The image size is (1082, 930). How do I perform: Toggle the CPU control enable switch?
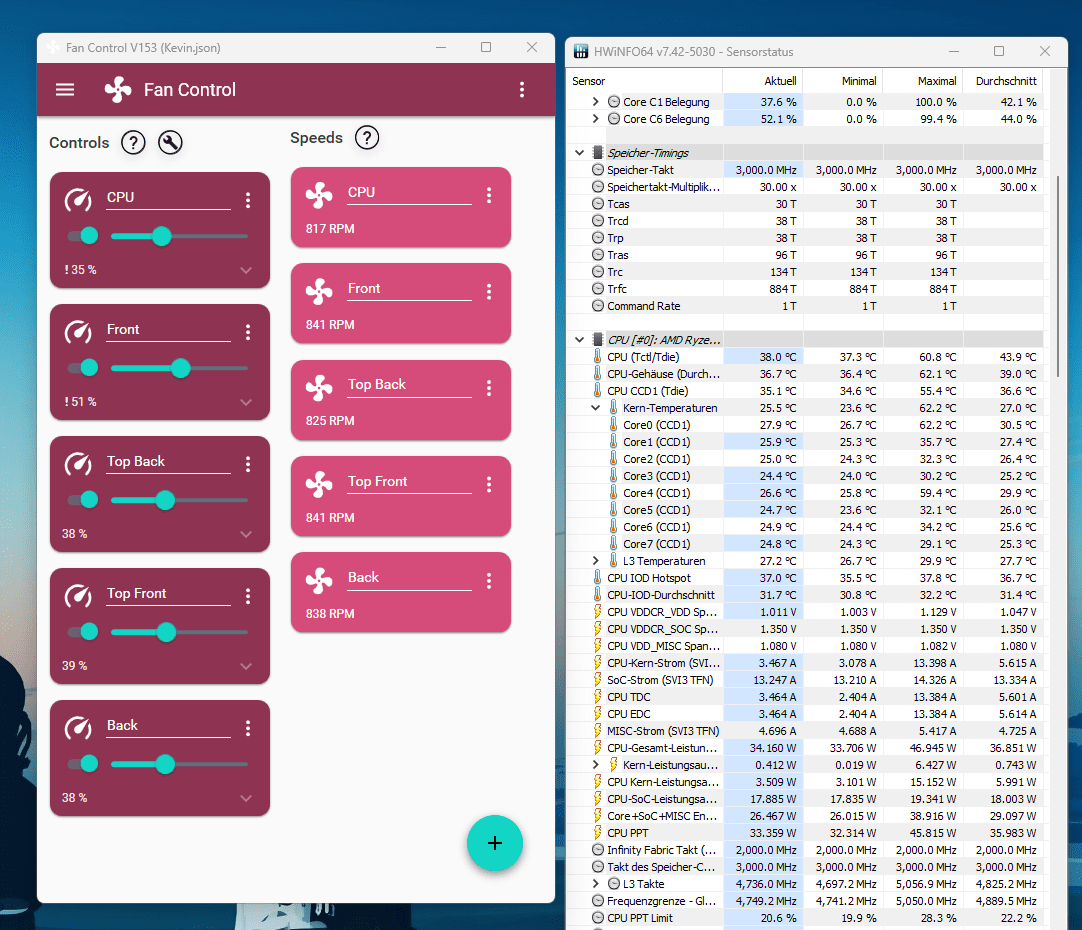pos(83,236)
